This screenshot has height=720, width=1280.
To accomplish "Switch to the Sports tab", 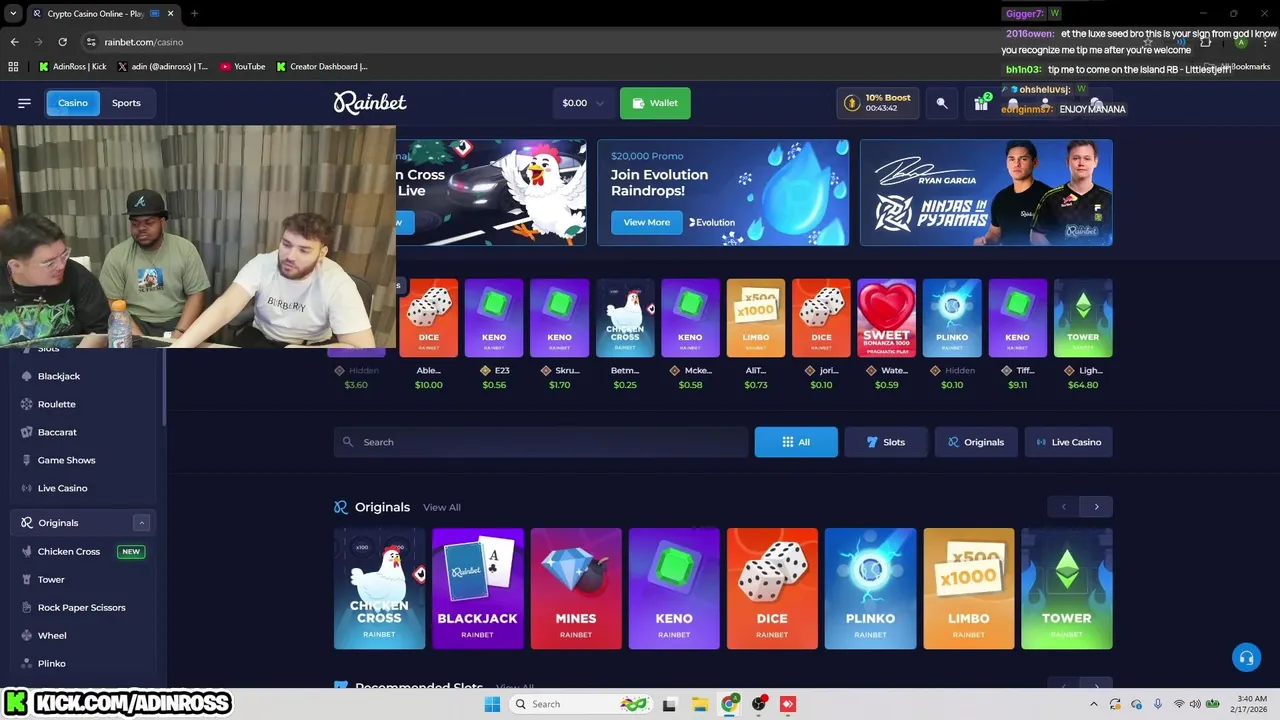I will tap(126, 103).
